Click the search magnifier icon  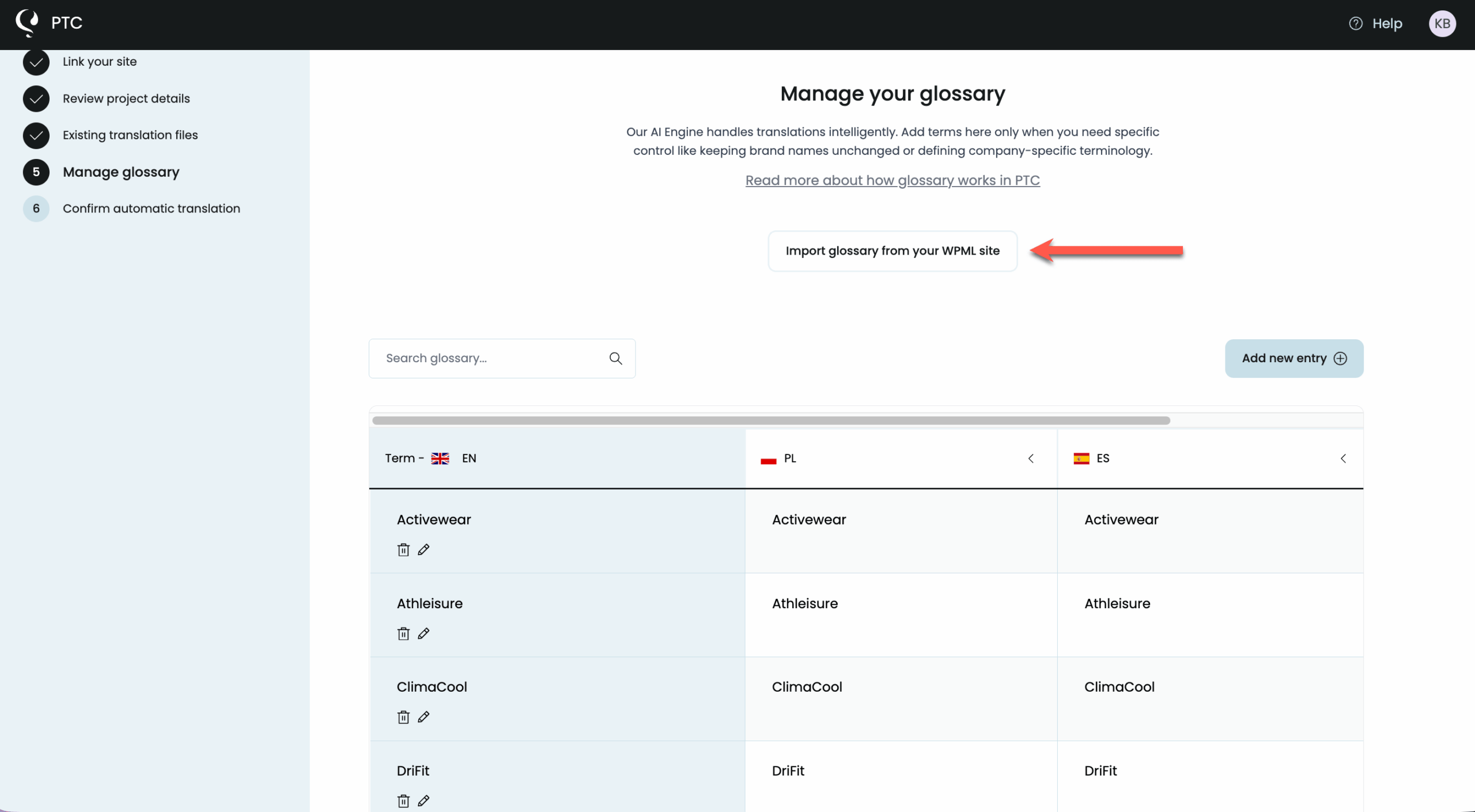615,358
